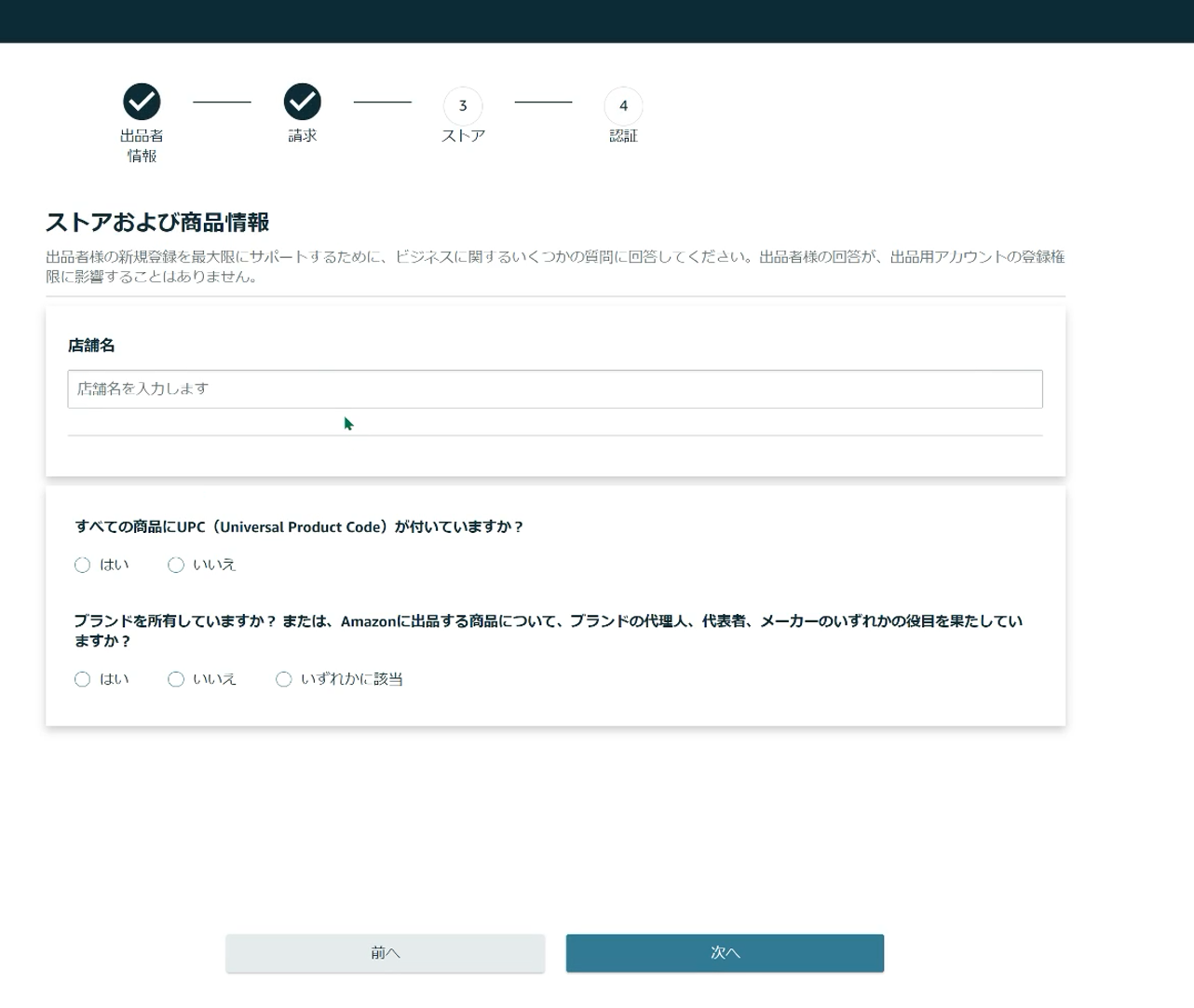Select はい for brand ownership question
Viewport: 1194px width, 1008px height.
point(82,679)
